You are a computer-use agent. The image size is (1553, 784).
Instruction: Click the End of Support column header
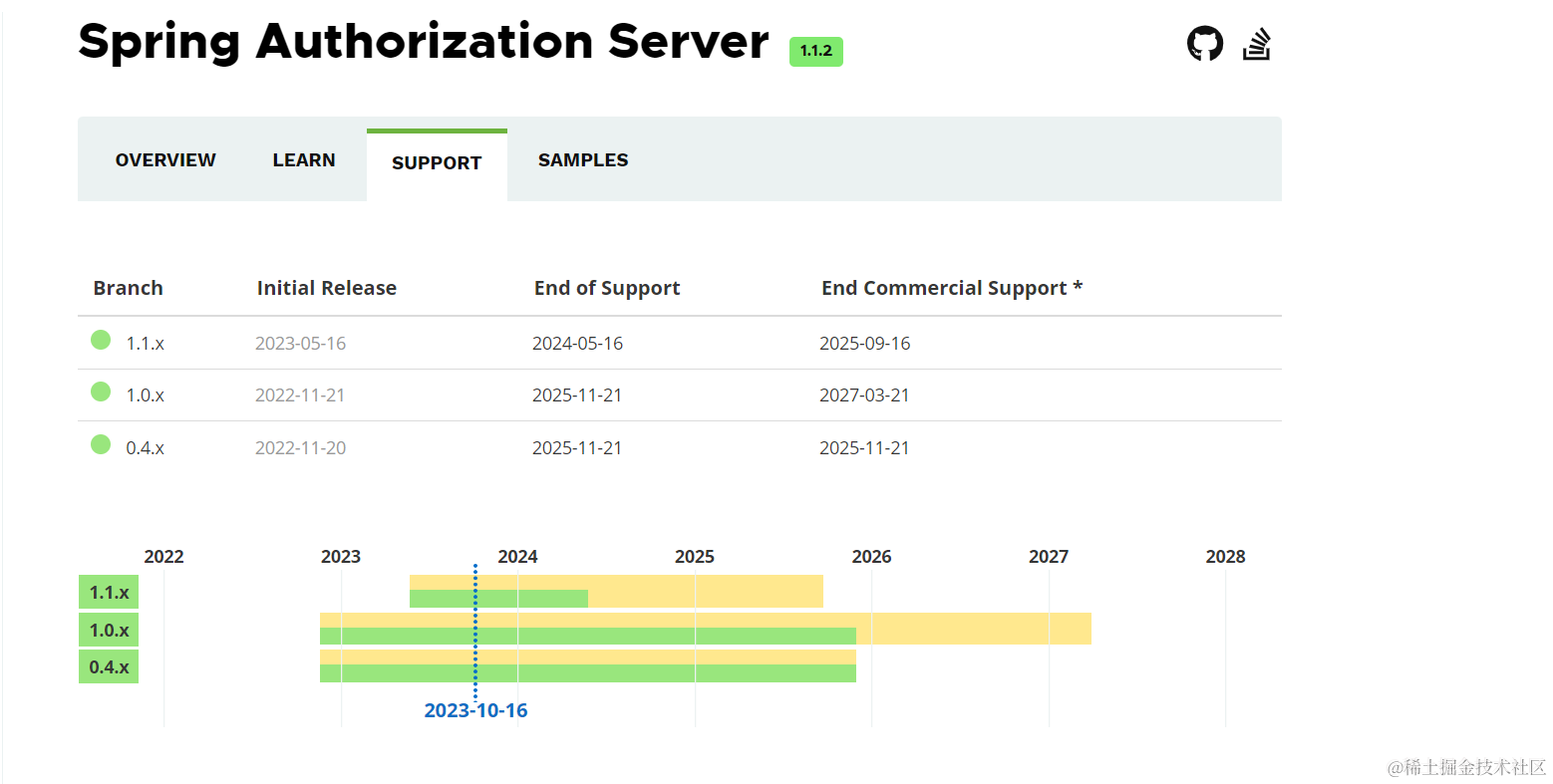tap(607, 288)
